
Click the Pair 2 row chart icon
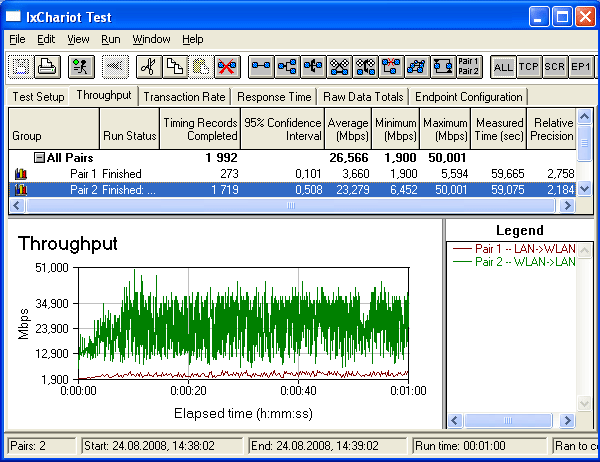pos(21,190)
